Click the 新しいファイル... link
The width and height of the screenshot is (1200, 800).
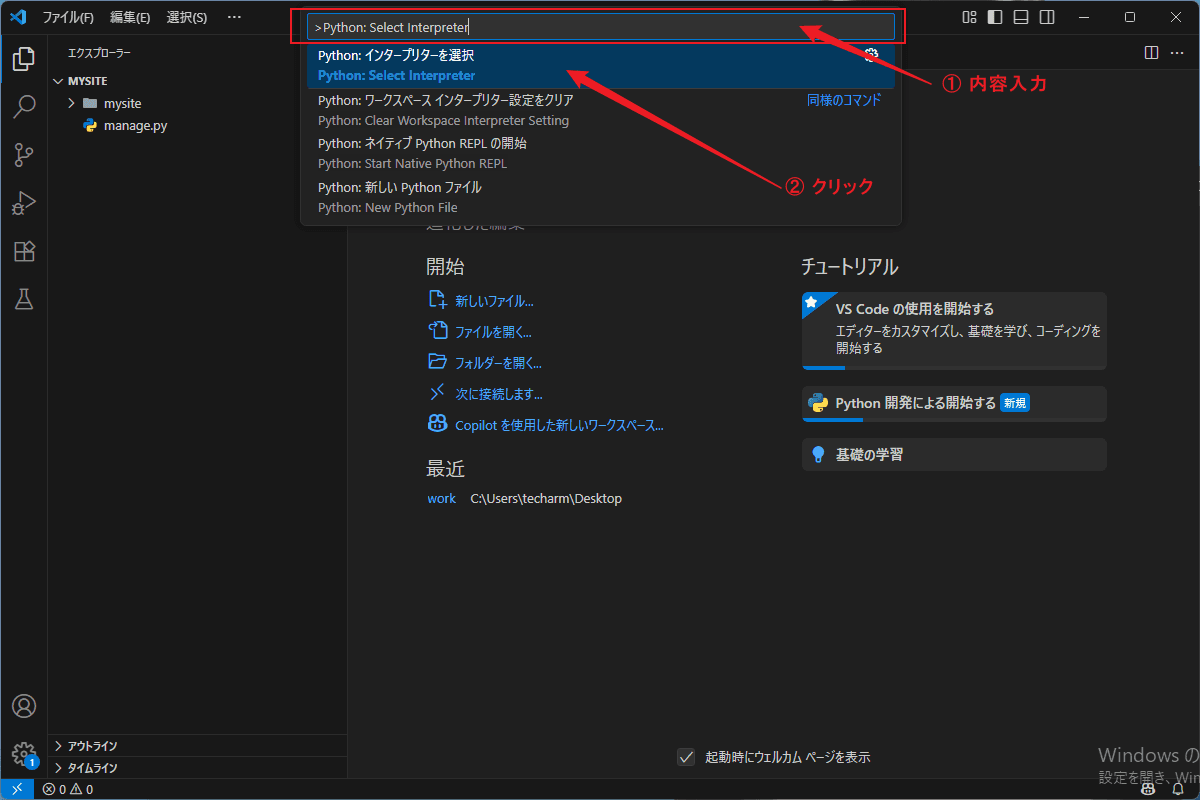point(481,300)
